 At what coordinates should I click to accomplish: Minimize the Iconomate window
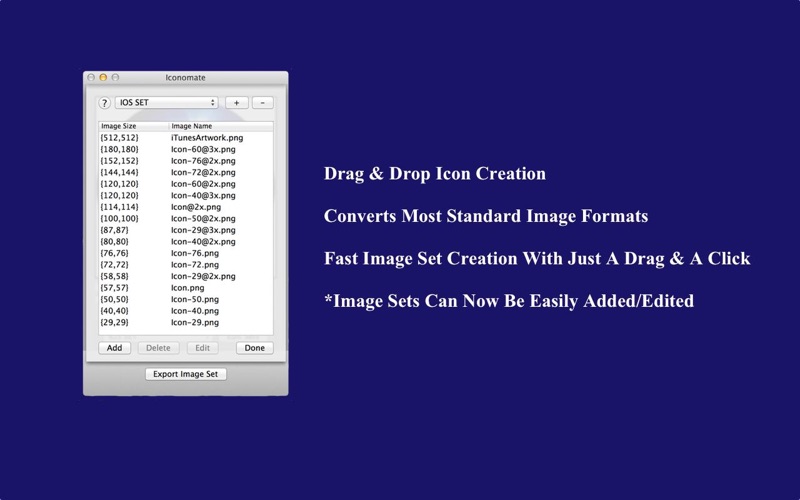pos(103,78)
